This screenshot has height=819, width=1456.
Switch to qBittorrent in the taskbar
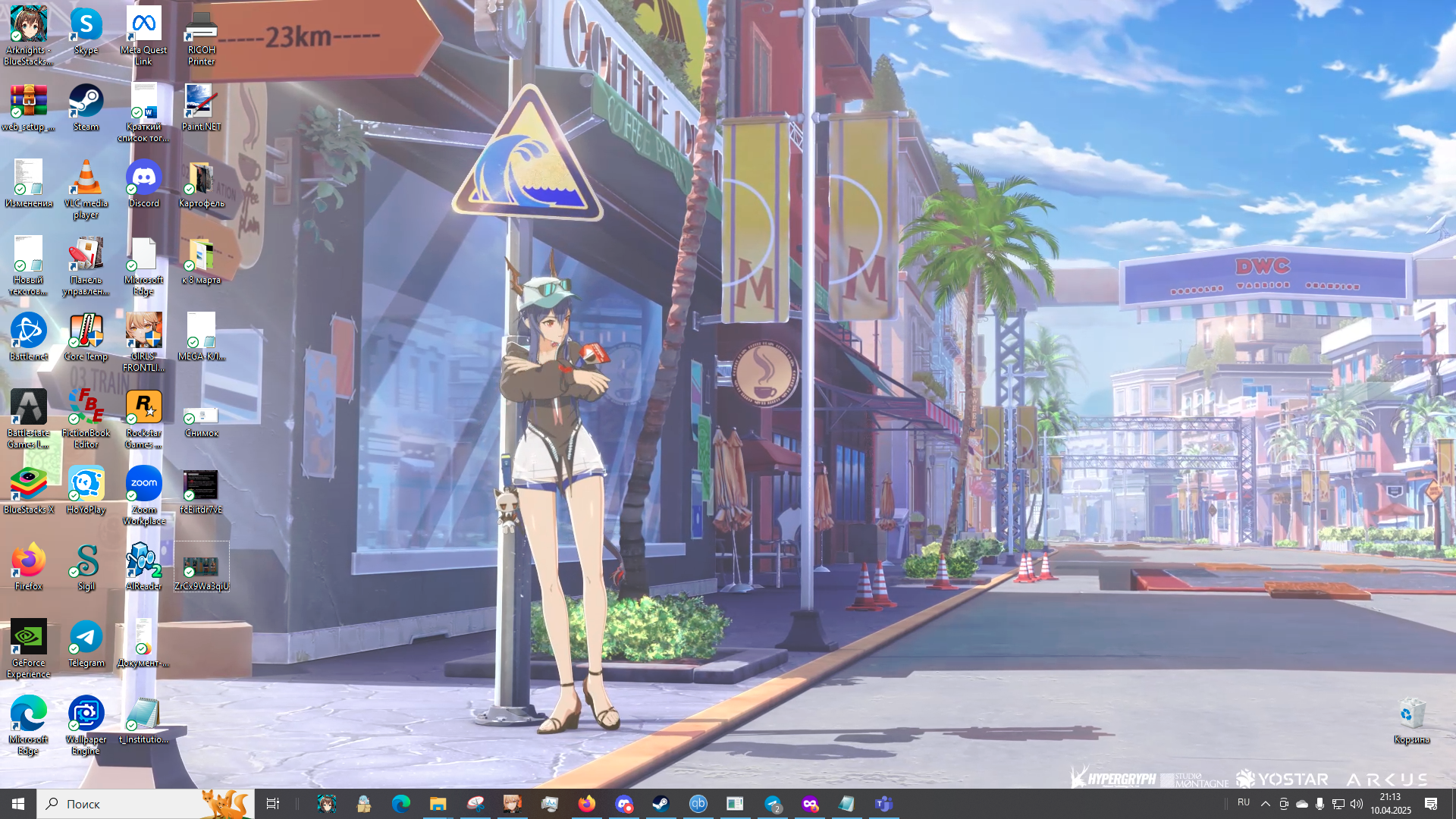click(x=698, y=804)
